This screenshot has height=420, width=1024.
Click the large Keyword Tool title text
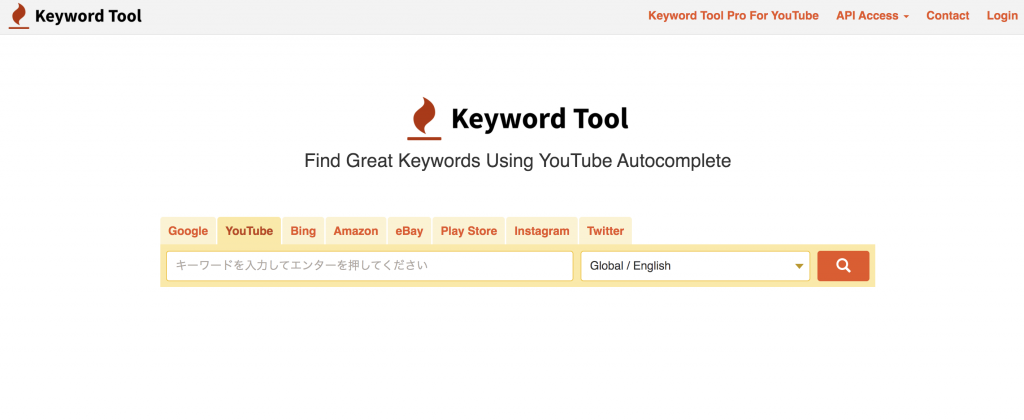click(x=539, y=119)
